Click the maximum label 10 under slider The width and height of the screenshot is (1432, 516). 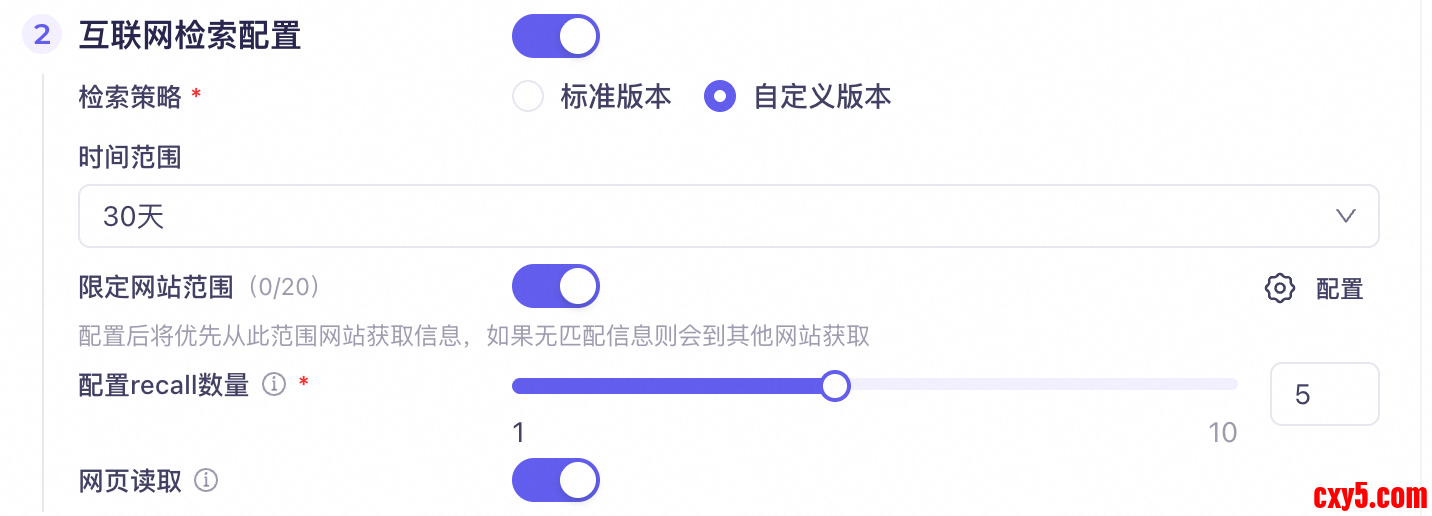1222,433
